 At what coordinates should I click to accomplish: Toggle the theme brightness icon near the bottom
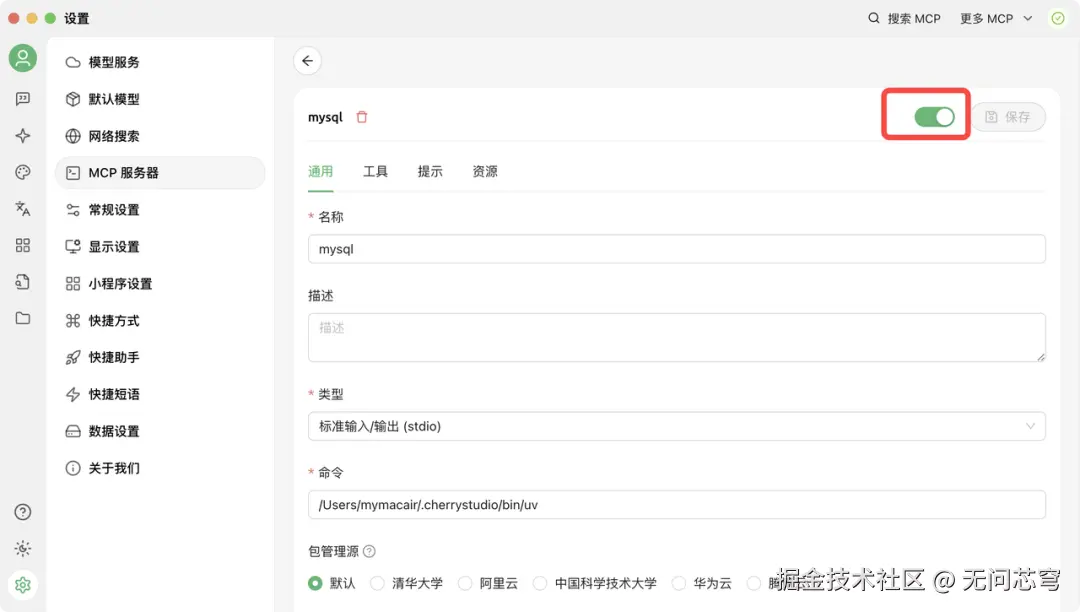click(22, 548)
